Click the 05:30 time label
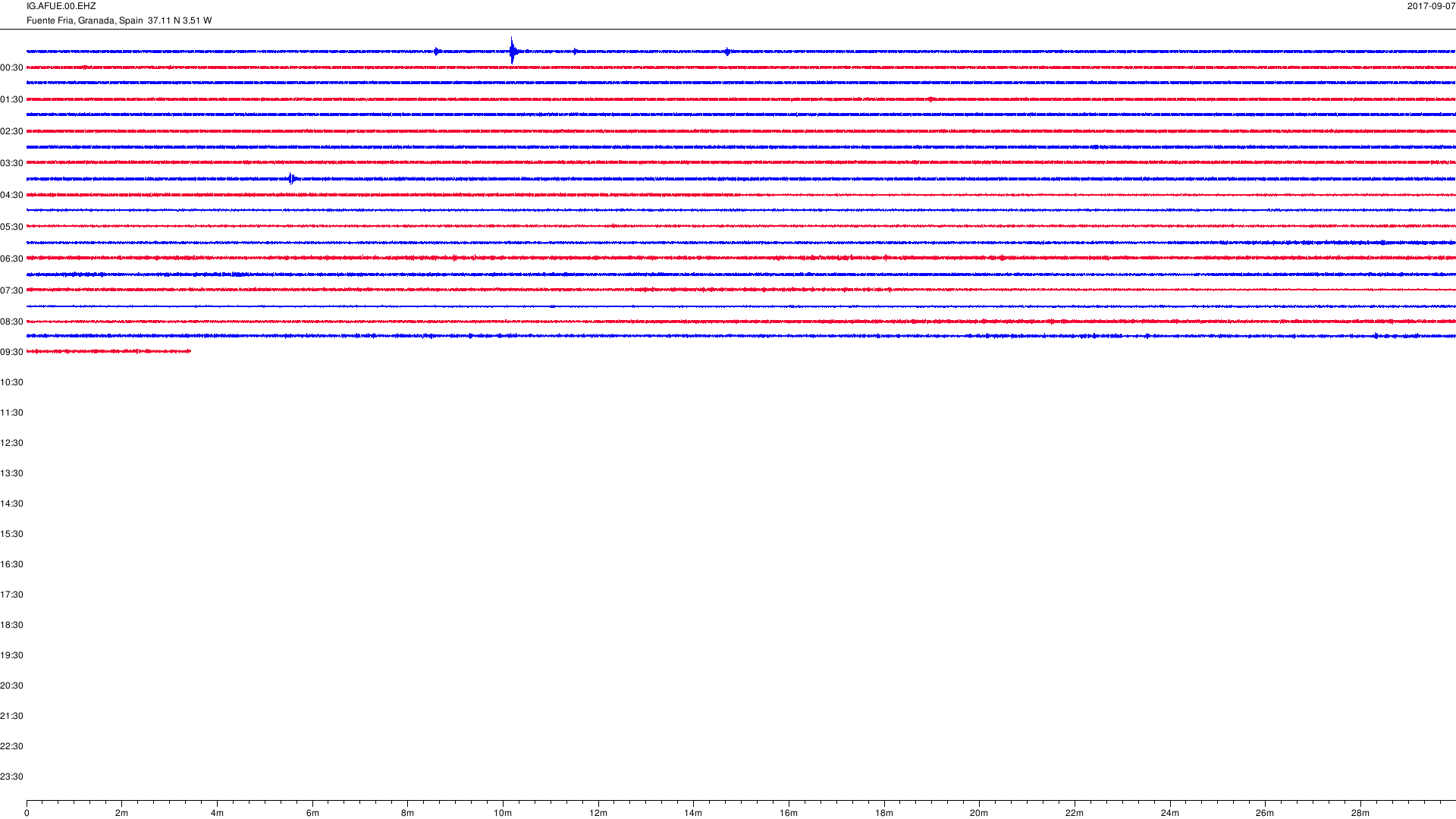The width and height of the screenshot is (1456, 819). click(x=11, y=227)
